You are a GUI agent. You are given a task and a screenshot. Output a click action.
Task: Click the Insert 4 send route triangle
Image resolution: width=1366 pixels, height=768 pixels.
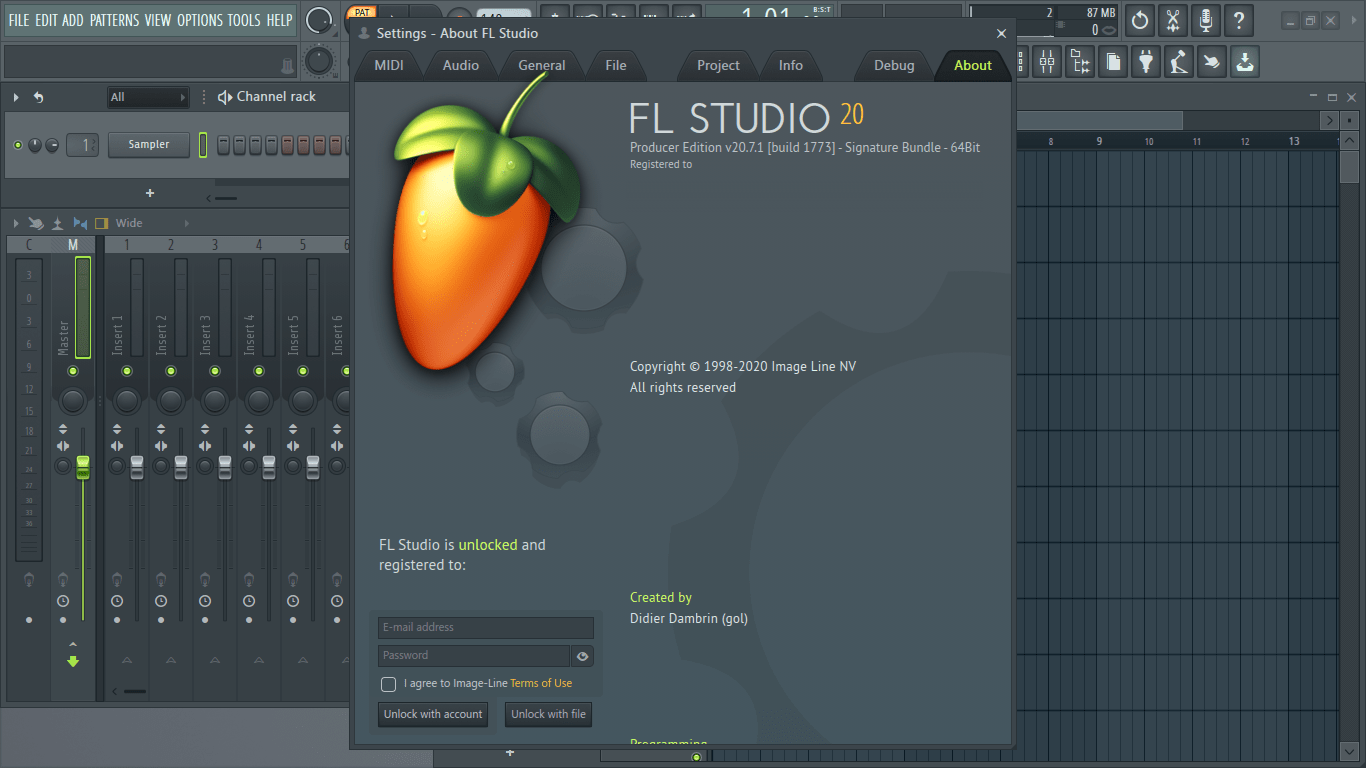258,660
